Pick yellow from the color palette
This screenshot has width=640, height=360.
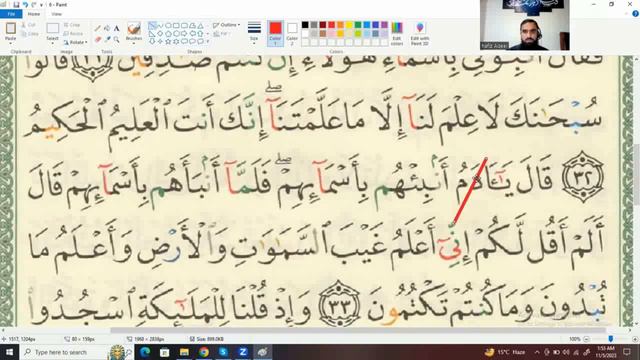click(349, 25)
